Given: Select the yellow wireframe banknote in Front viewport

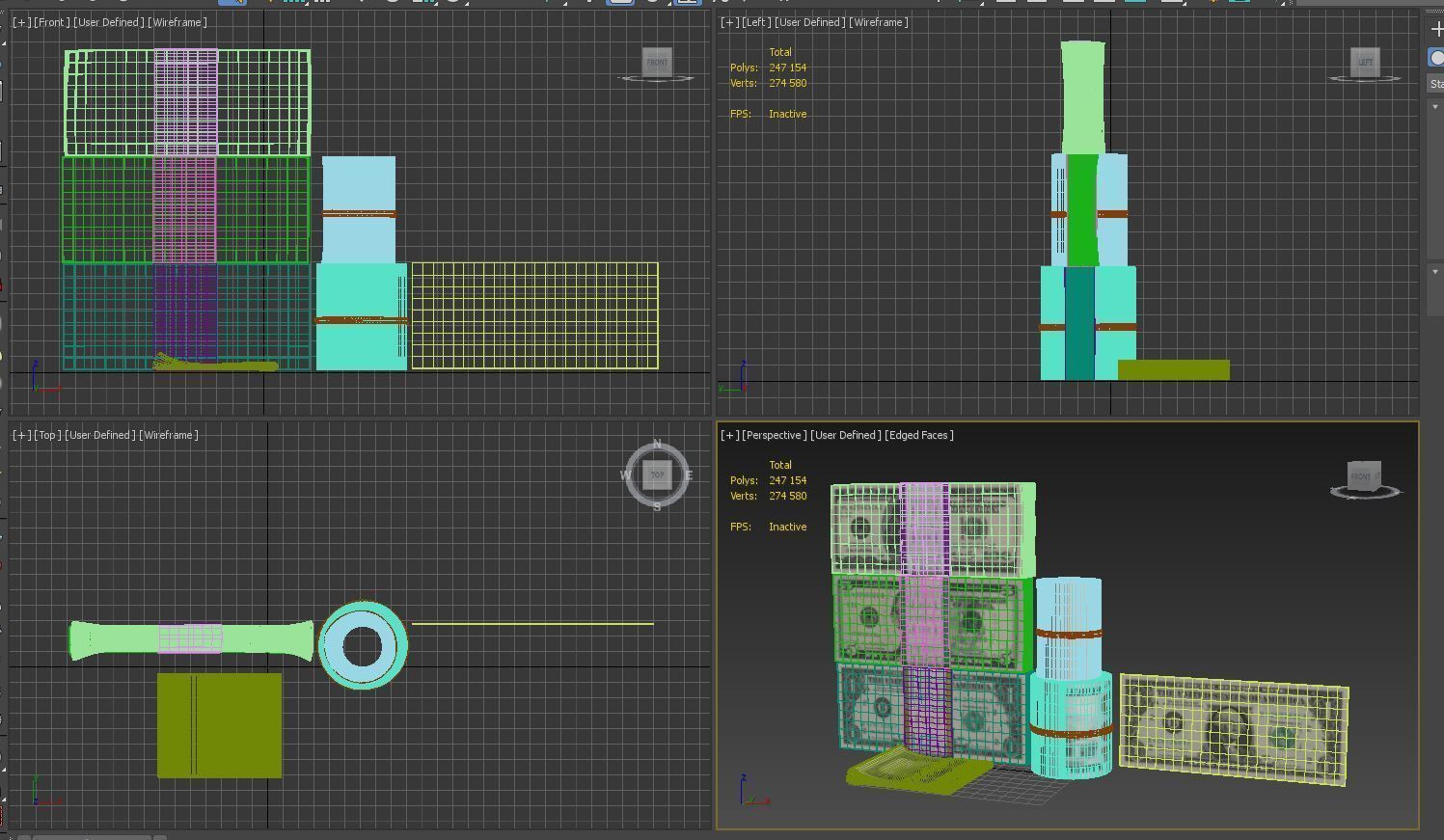Looking at the screenshot, I should point(535,315).
